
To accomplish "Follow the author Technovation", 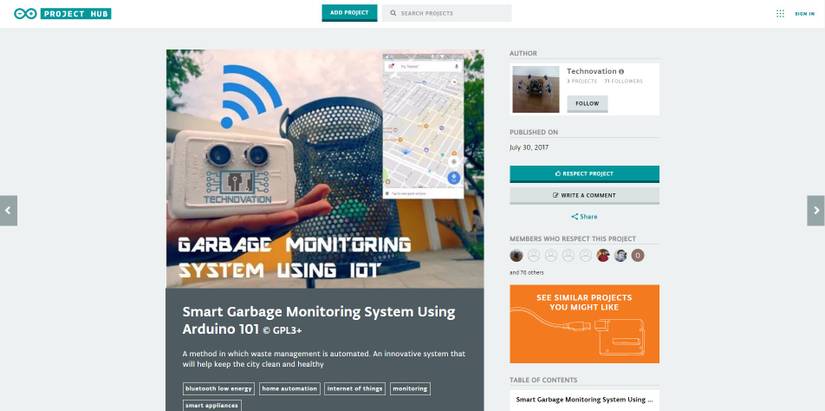I will coord(587,104).
